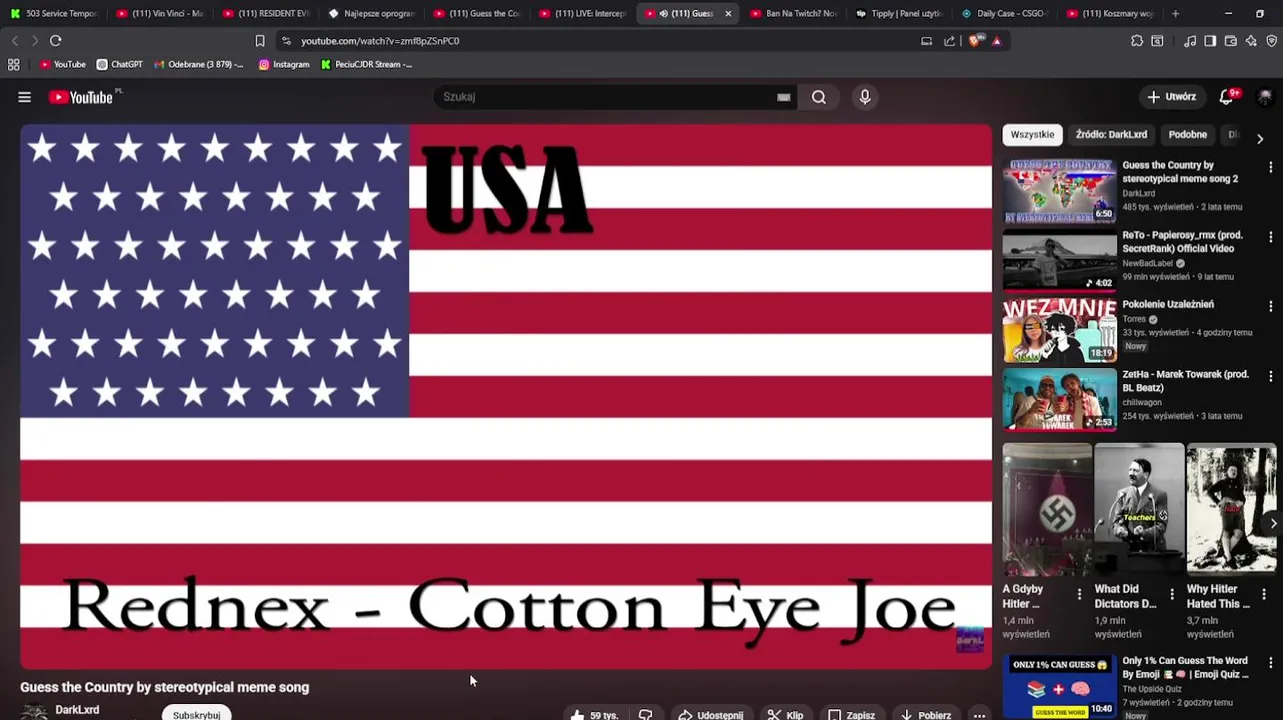
Task: Create a clip with Klip button
Action: [x=786, y=715]
